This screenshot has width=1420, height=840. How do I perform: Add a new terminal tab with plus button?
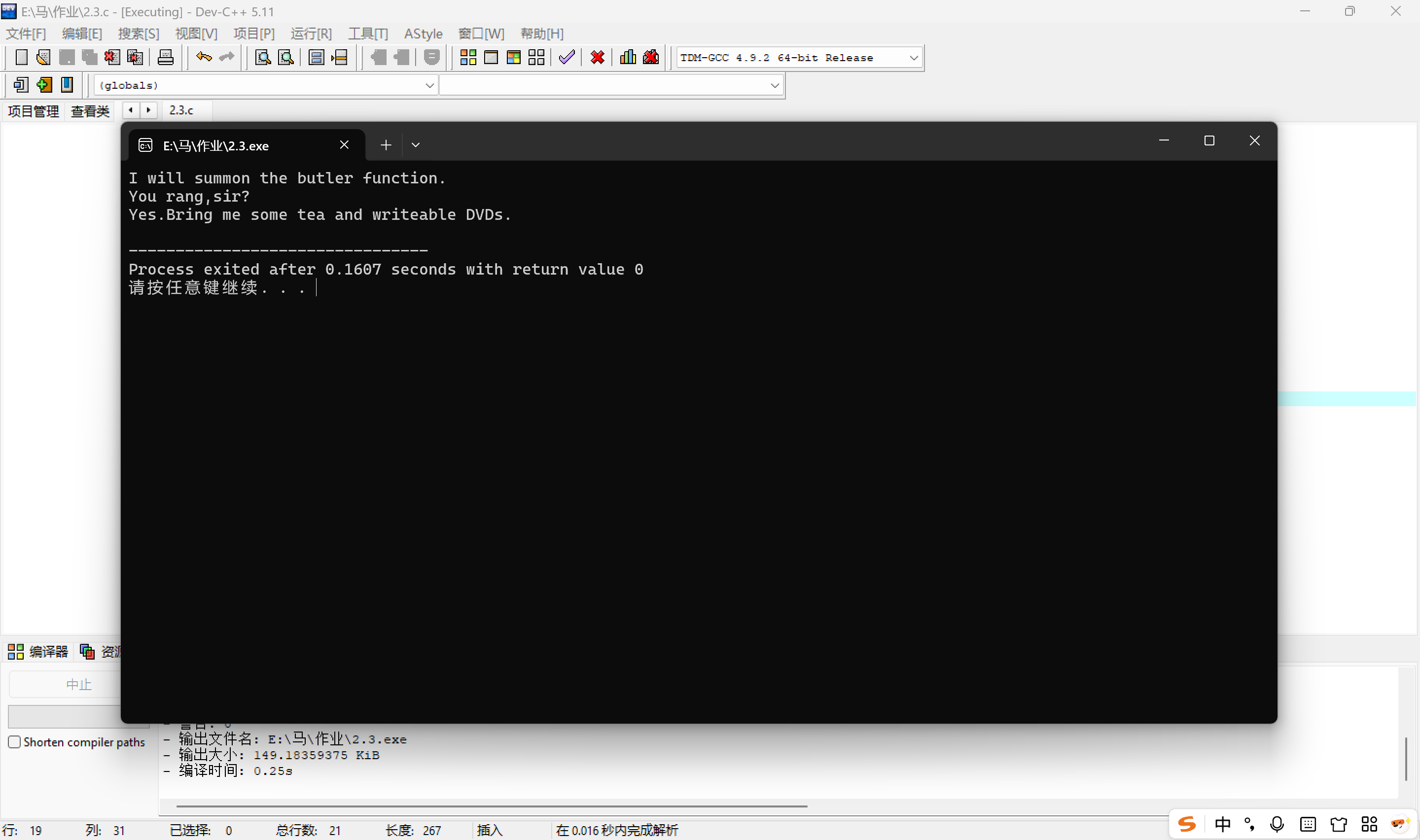point(386,145)
